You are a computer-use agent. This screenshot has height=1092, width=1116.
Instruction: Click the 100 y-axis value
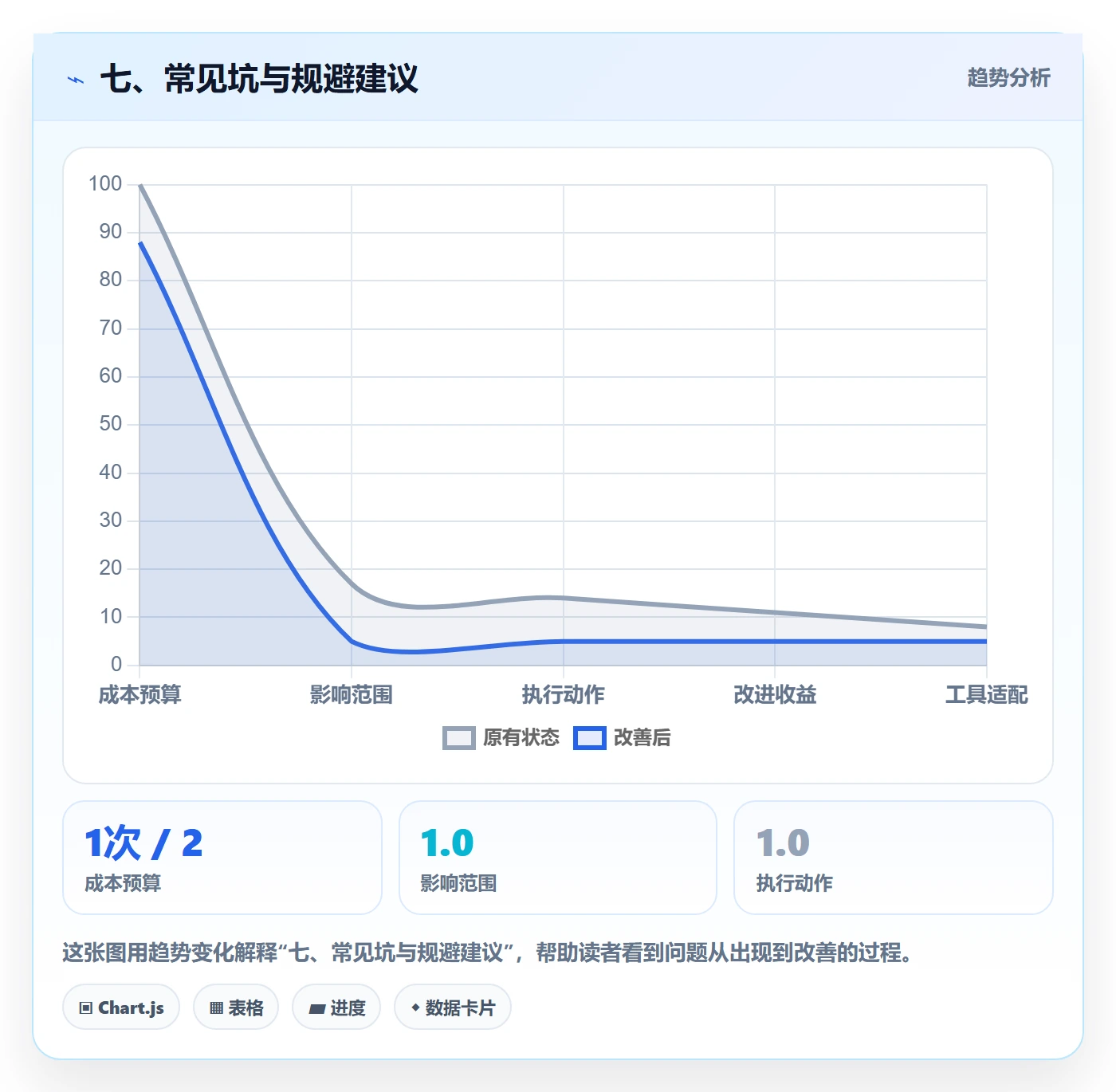pyautogui.click(x=105, y=184)
